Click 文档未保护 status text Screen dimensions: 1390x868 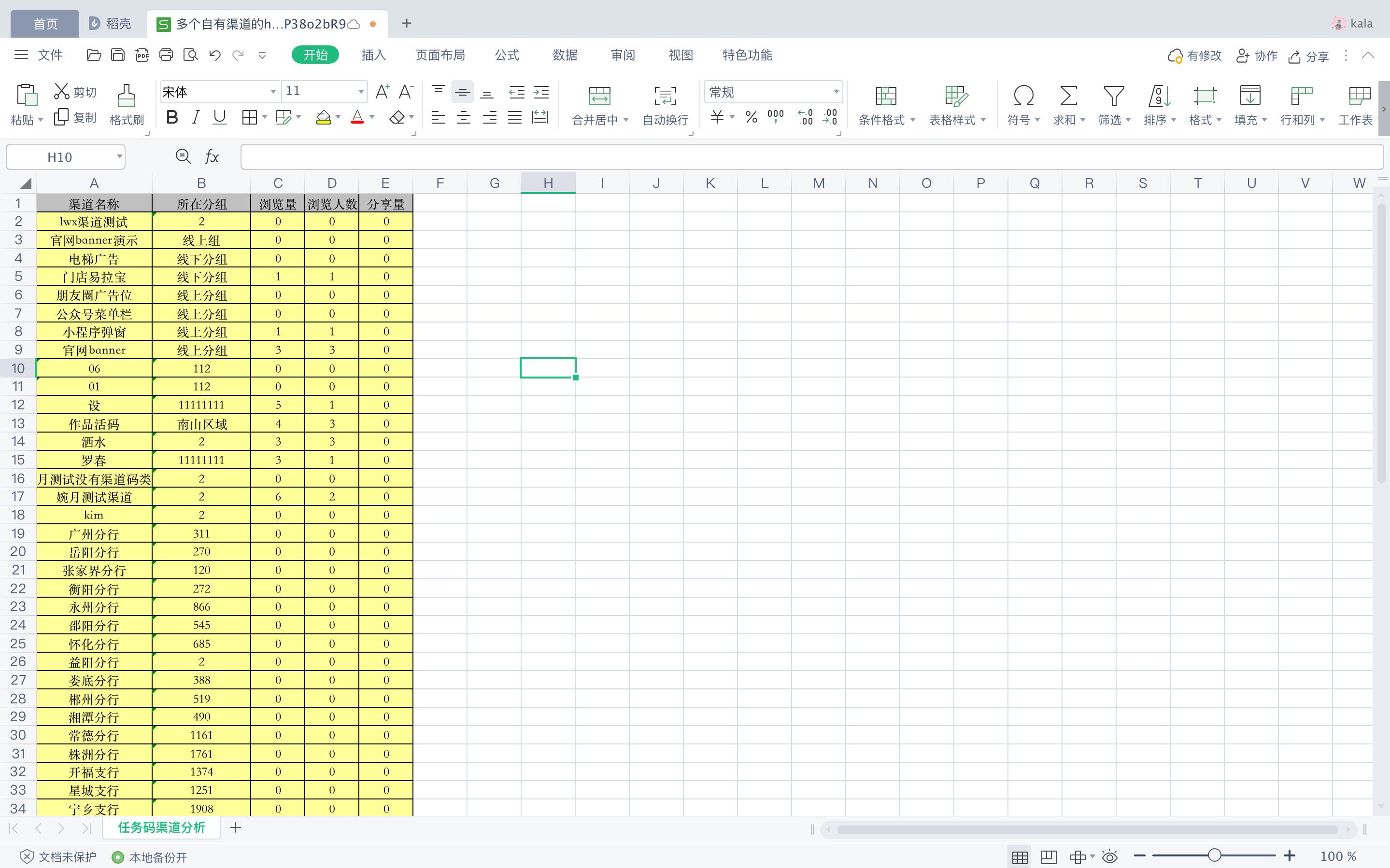pyautogui.click(x=67, y=857)
